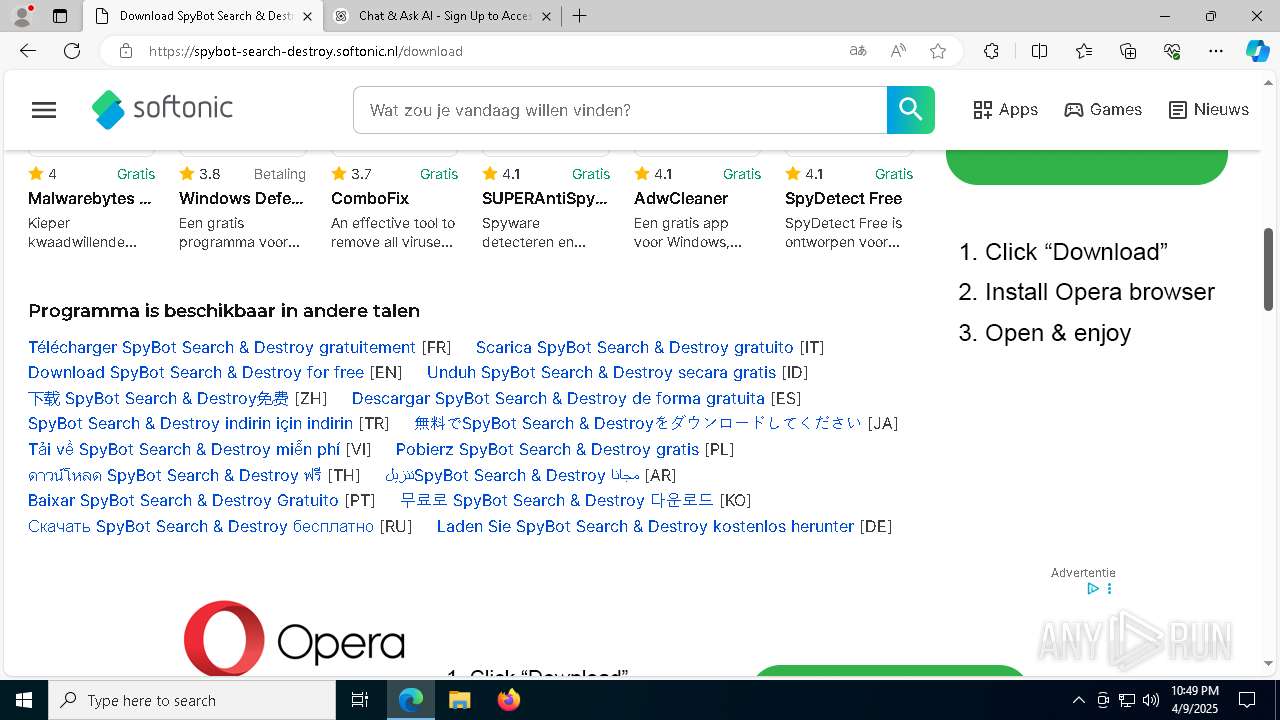View site information lock icon
The width and height of the screenshot is (1280, 720).
pyautogui.click(x=126, y=51)
